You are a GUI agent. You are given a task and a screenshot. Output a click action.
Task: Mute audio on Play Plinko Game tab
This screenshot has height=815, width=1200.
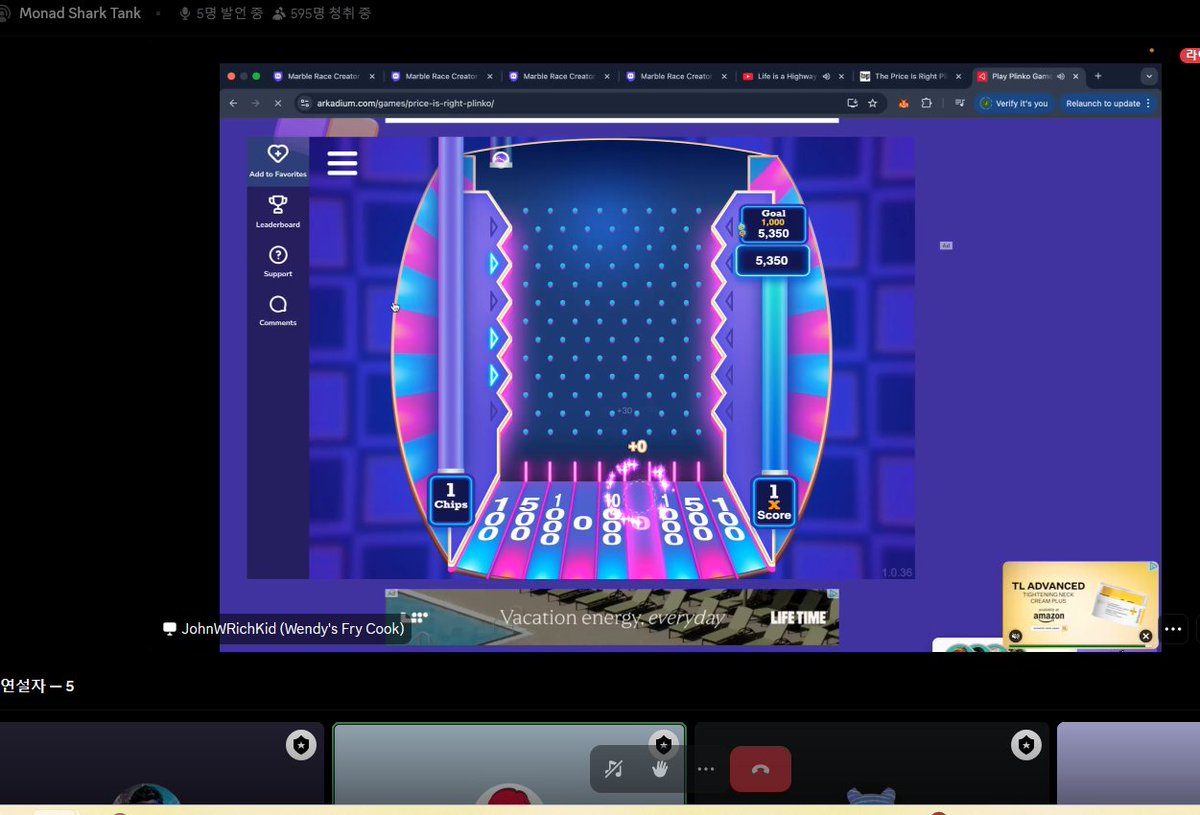pyautogui.click(x=1060, y=76)
